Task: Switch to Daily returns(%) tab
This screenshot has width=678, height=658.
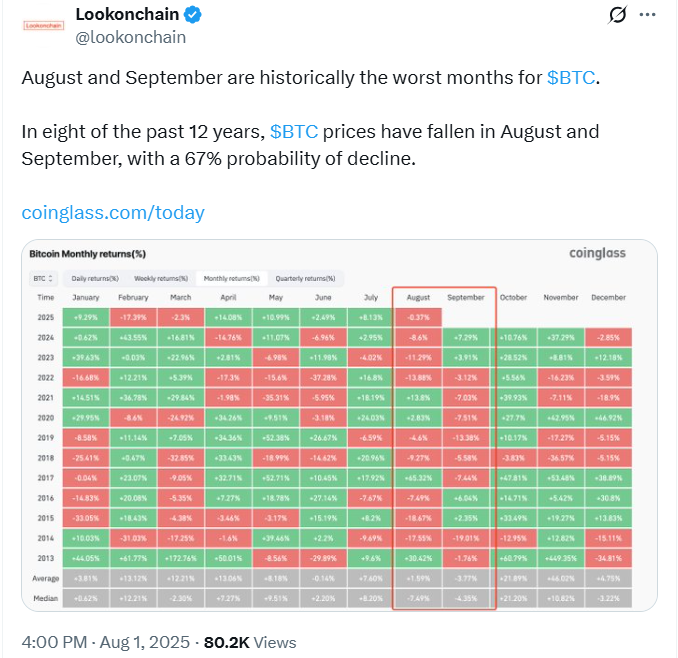Action: coord(95,278)
